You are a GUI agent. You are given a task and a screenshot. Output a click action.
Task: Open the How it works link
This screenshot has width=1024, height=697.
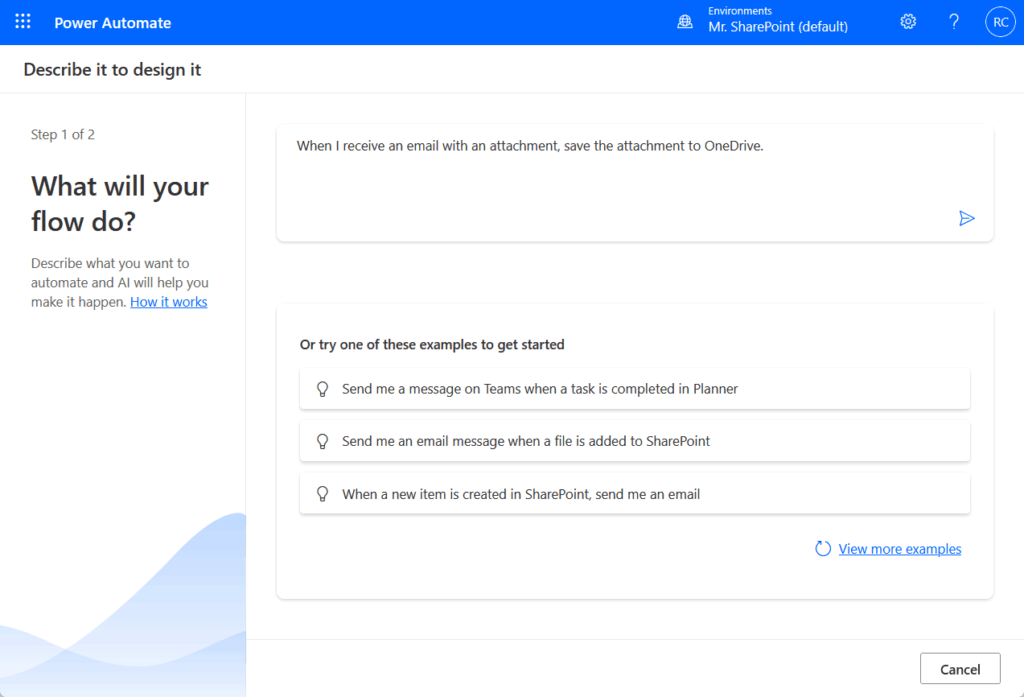[x=168, y=302]
